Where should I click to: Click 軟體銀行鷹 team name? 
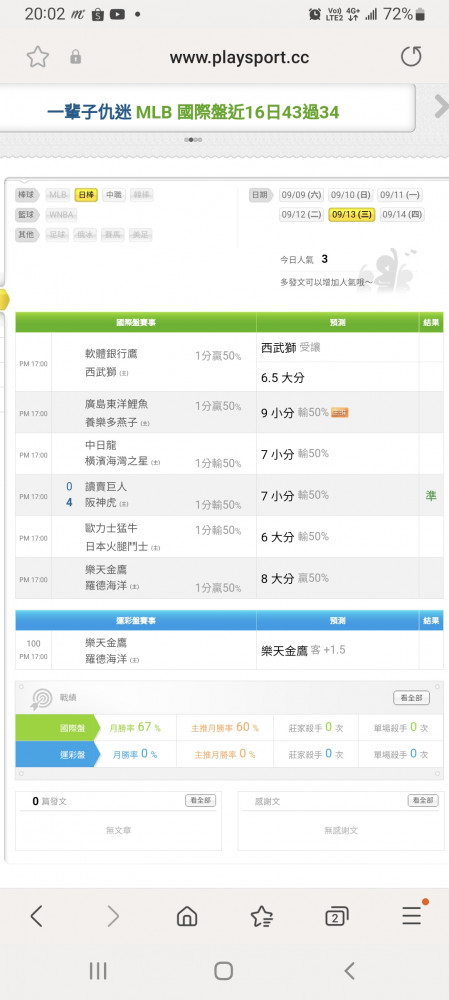point(111,353)
